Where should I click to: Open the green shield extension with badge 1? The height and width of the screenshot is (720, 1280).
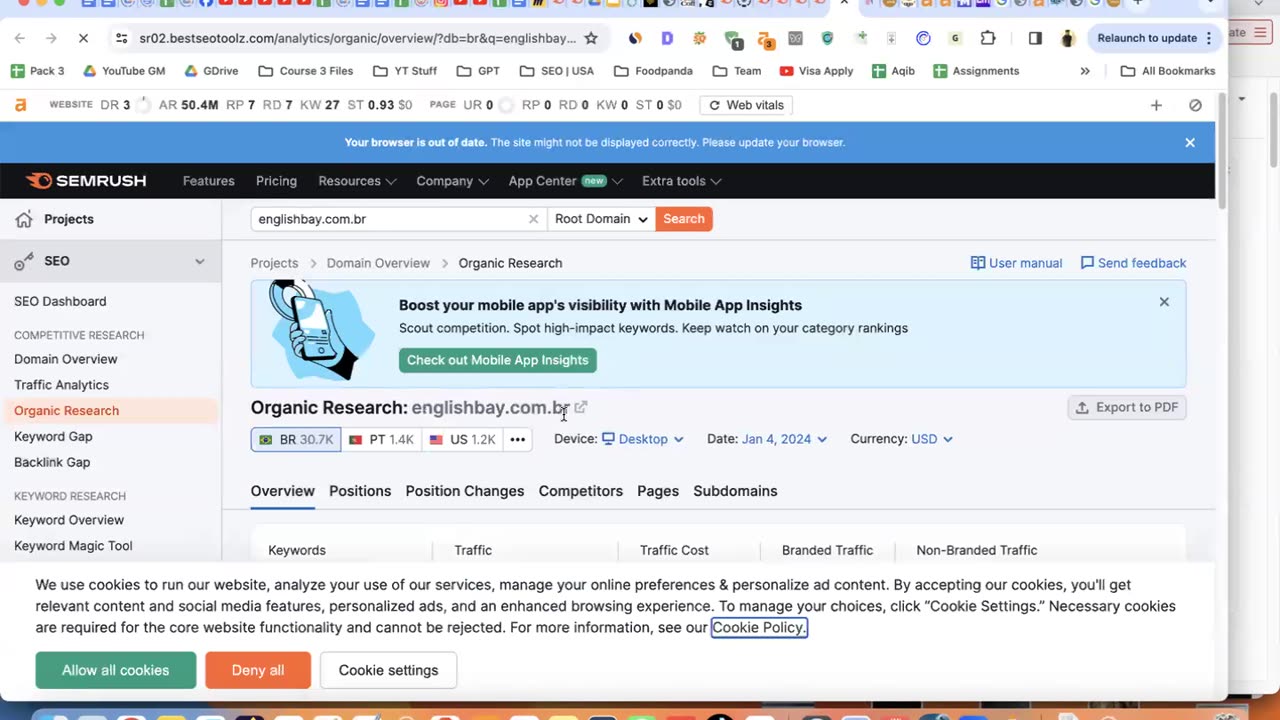pyautogui.click(x=733, y=39)
